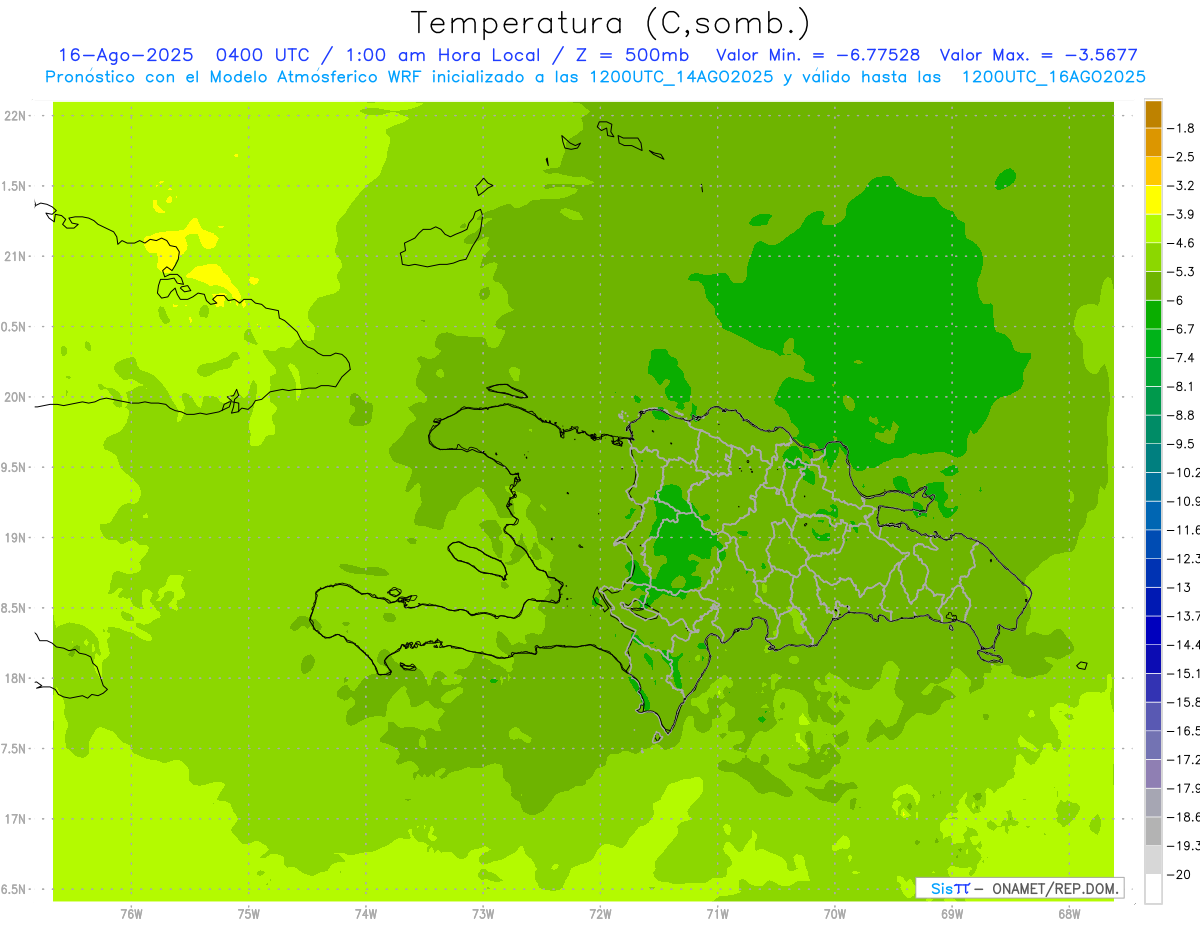
Task: Click the 20N latitude label
Action: pyautogui.click(x=16, y=397)
